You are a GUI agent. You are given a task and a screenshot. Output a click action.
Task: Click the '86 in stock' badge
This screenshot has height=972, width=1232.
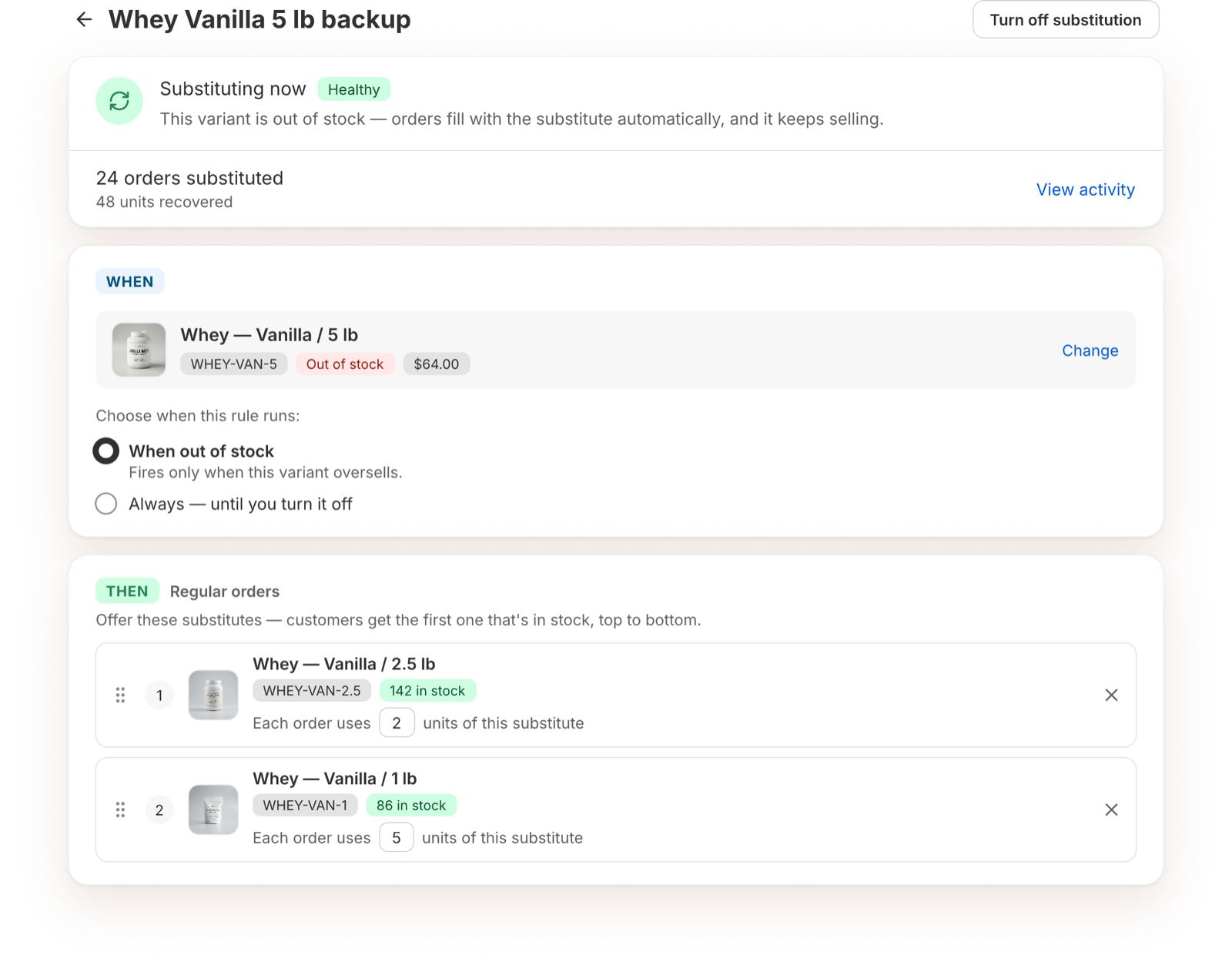click(x=411, y=806)
